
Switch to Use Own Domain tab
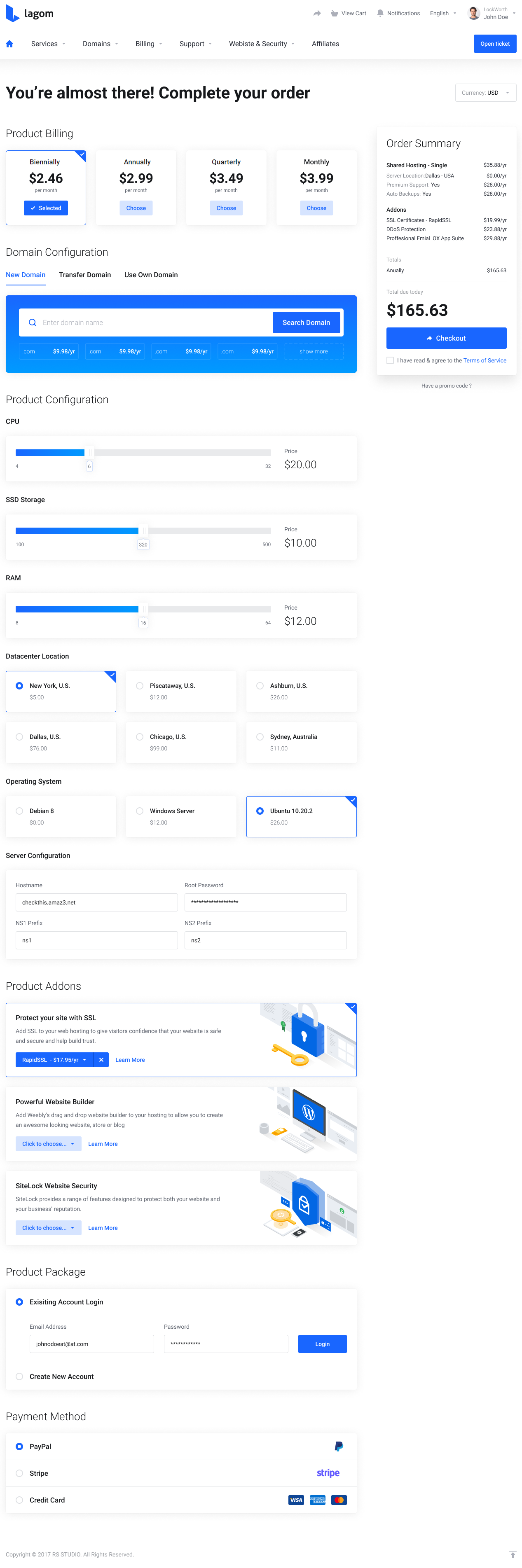point(151,275)
